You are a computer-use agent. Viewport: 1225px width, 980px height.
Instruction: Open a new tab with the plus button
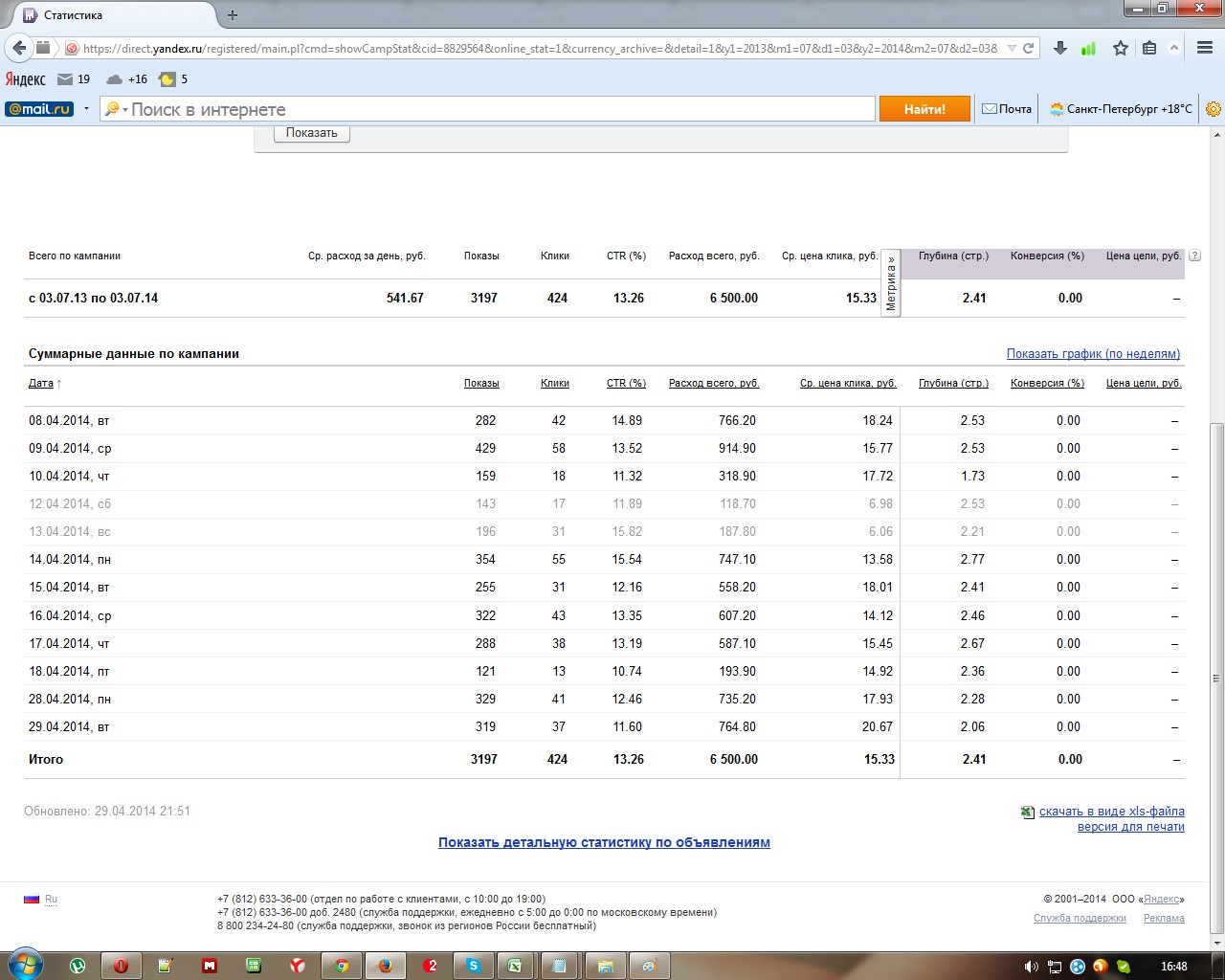click(233, 14)
